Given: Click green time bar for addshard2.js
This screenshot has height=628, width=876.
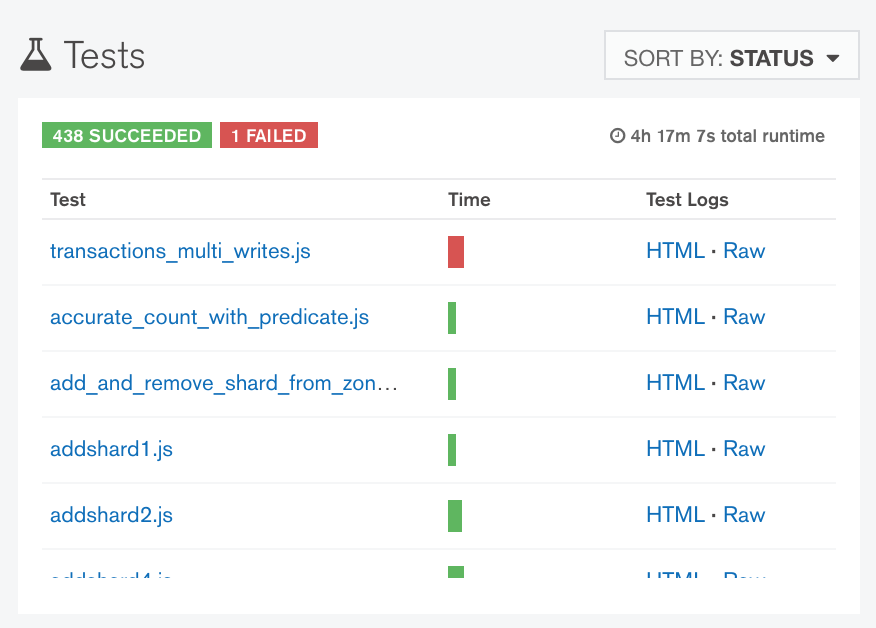Looking at the screenshot, I should tap(455, 516).
